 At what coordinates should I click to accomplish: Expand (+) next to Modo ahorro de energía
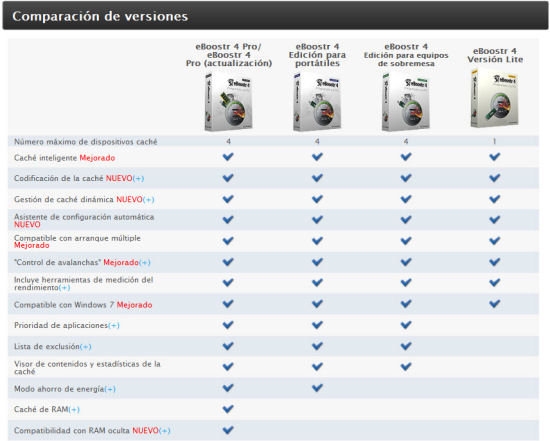[110, 389]
